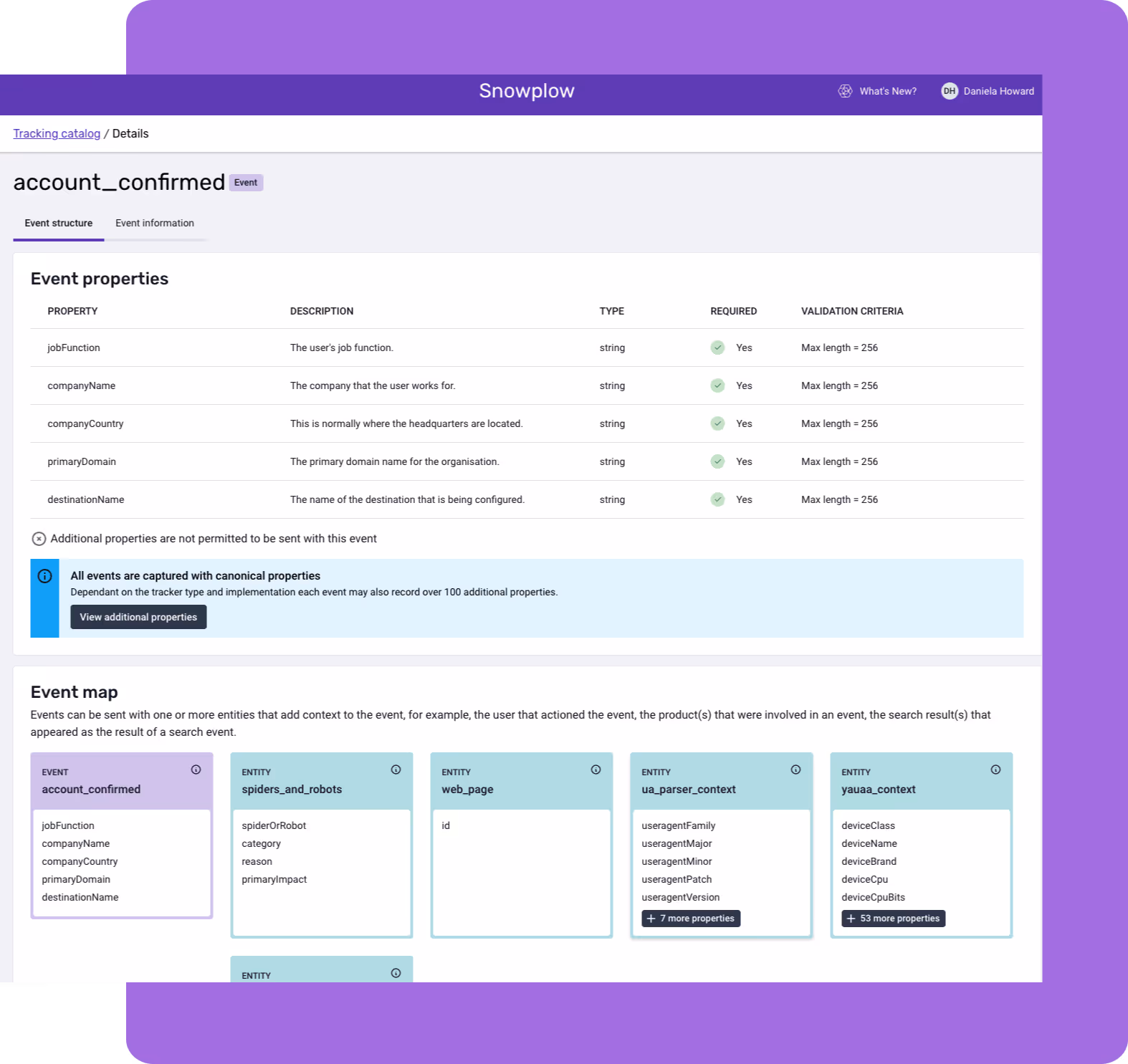Screen dimensions: 1128x1064
Task: Switch to the Event structure tab
Action: coord(59,224)
